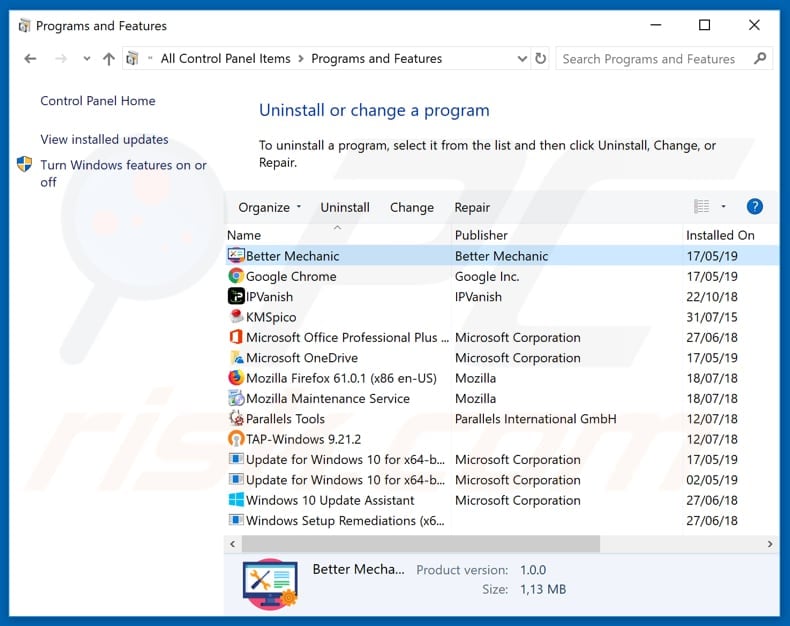
Task: Click the IPVanish program icon
Action: click(x=236, y=296)
